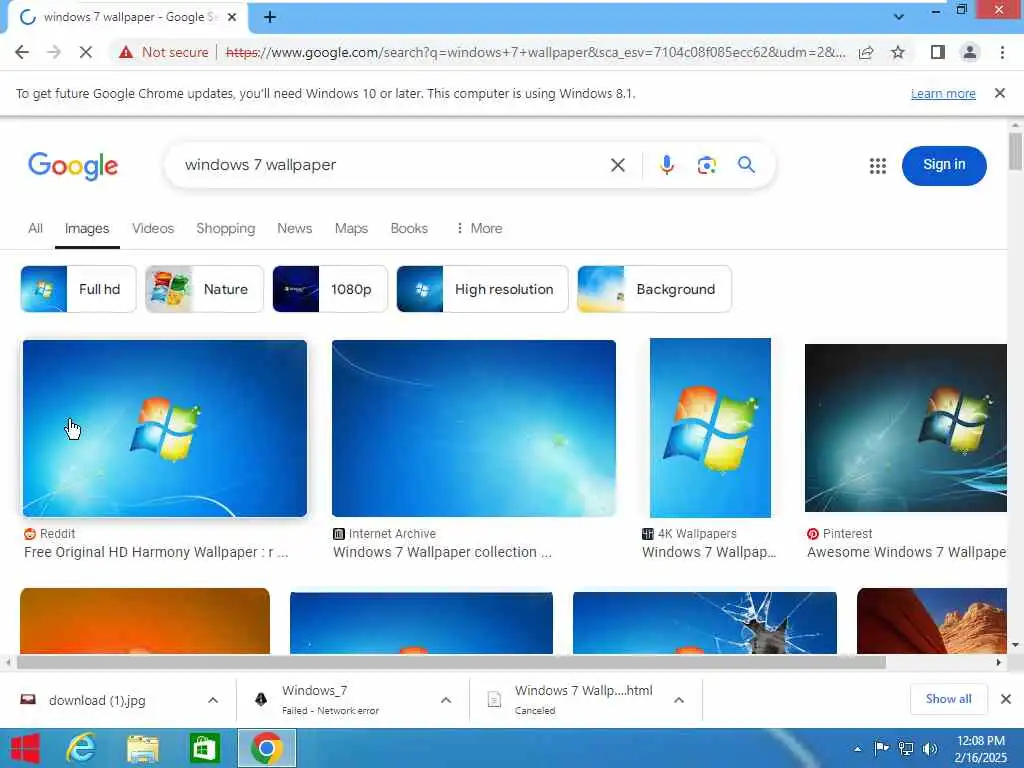Click the Chrome taskbar icon

(266, 748)
